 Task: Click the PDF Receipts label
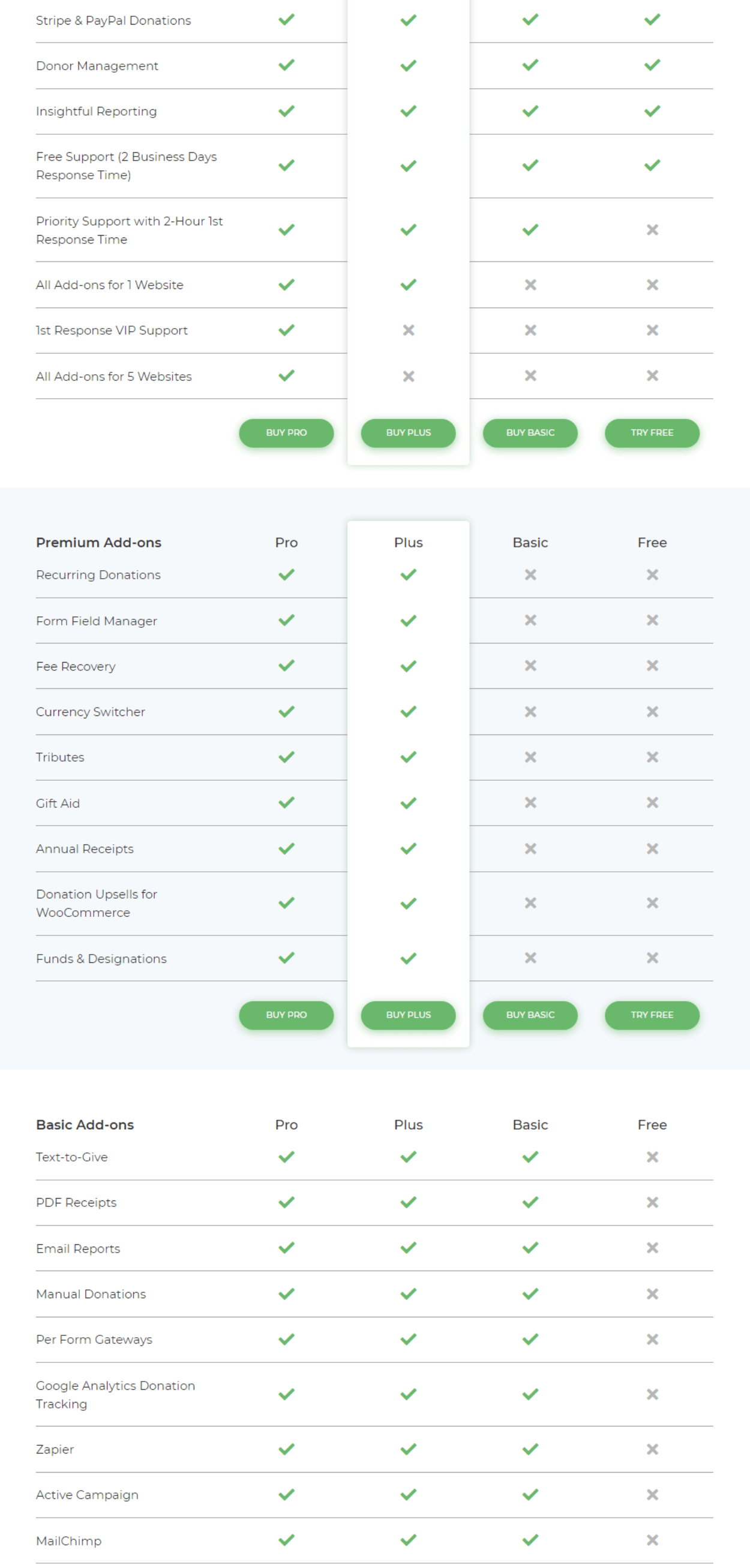point(76,1202)
